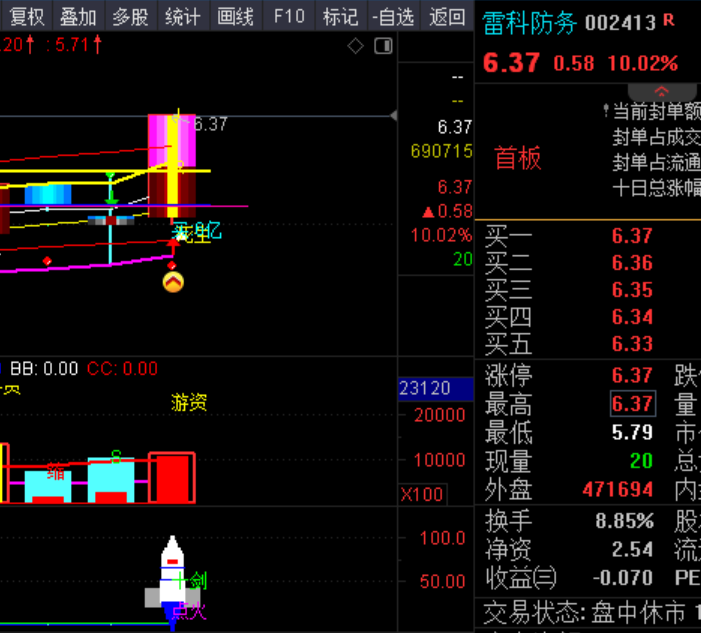
Task: Activate the 画线 drawing tool
Action: pyautogui.click(x=236, y=17)
